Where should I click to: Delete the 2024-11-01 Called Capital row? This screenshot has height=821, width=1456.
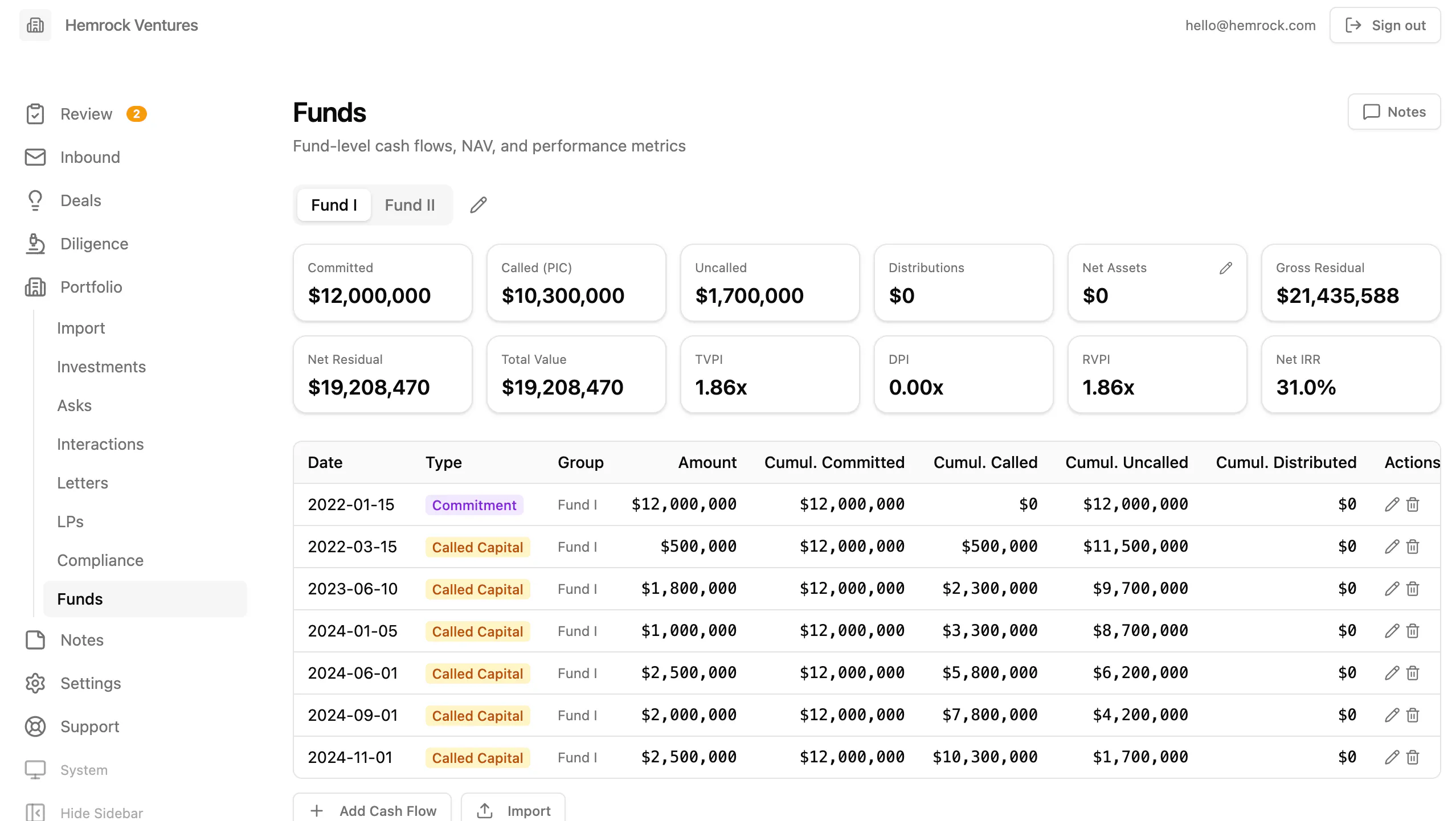click(1413, 757)
